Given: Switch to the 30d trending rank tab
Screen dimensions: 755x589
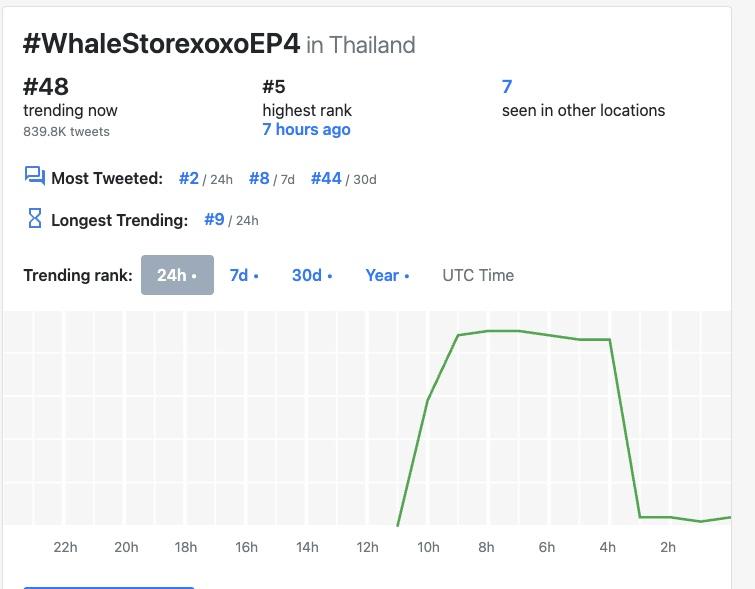Looking at the screenshot, I should (x=311, y=275).
